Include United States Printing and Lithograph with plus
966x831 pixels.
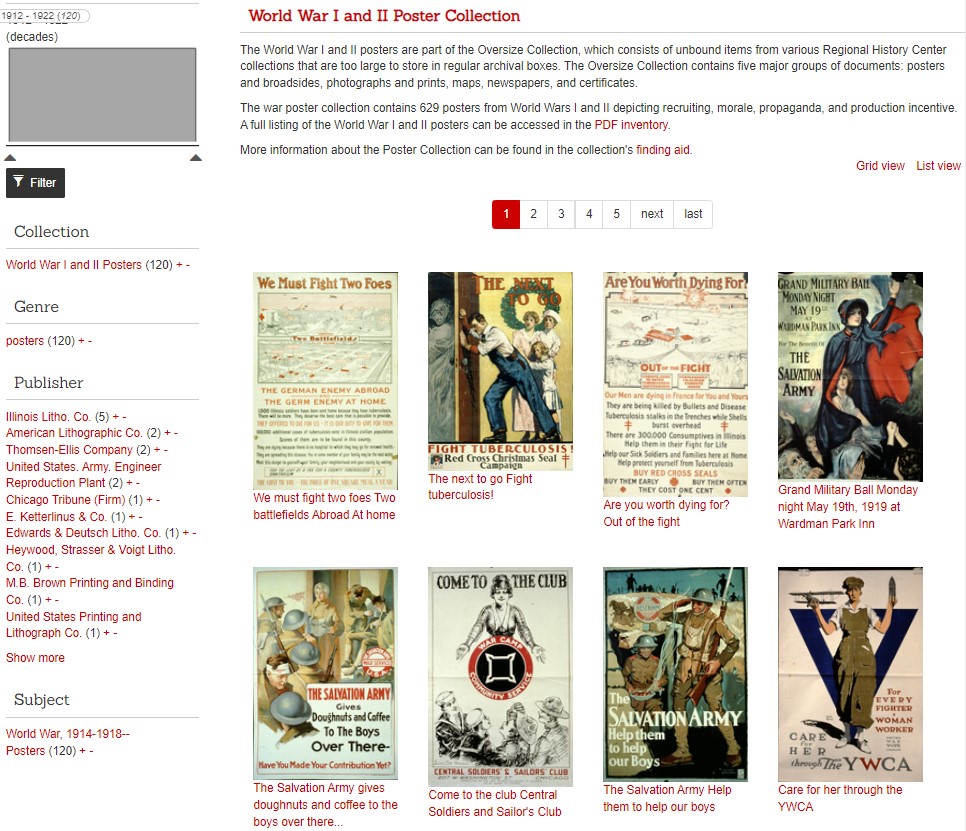point(107,633)
